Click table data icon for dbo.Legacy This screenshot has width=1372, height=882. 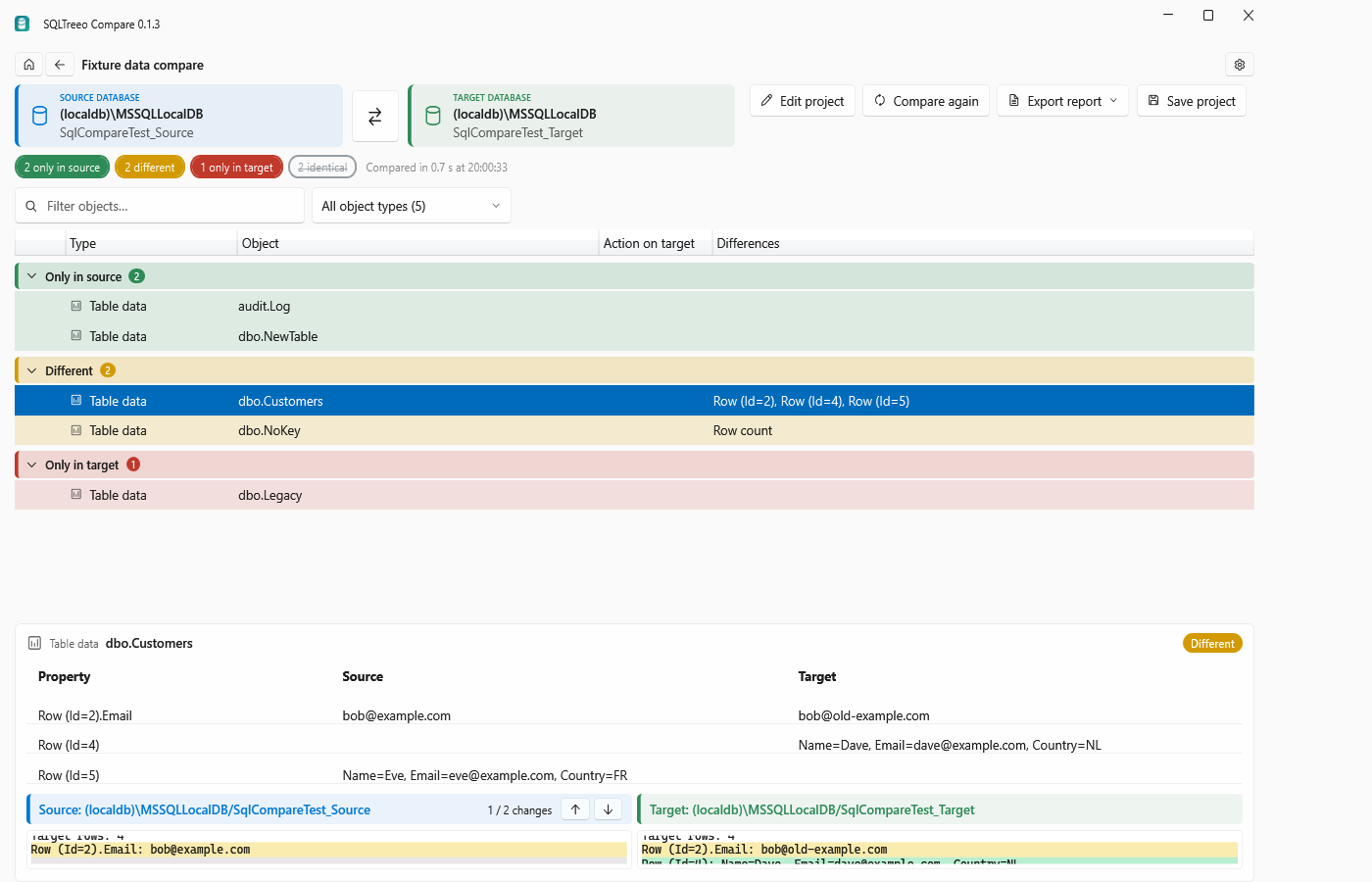(76, 495)
